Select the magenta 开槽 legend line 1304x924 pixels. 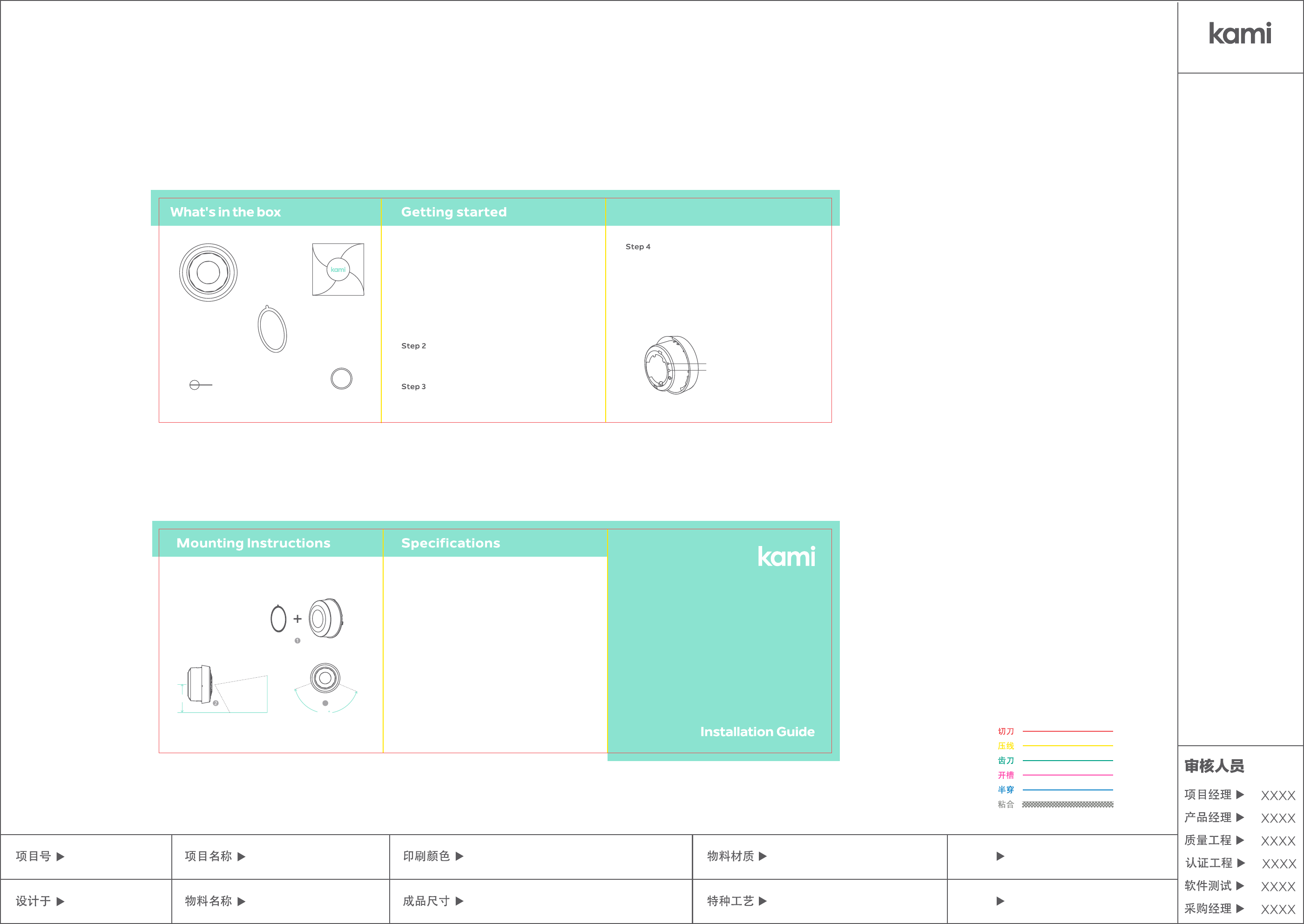pos(1068,775)
